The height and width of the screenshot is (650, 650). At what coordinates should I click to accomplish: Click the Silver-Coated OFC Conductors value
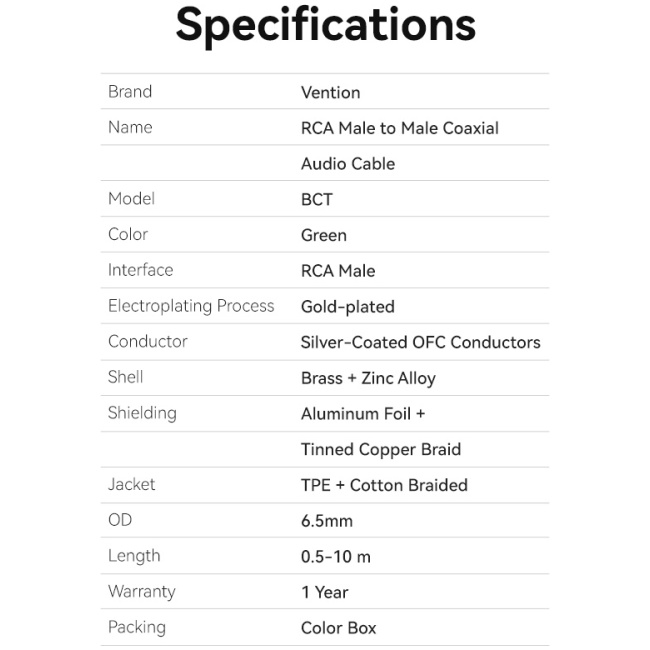[x=420, y=342]
